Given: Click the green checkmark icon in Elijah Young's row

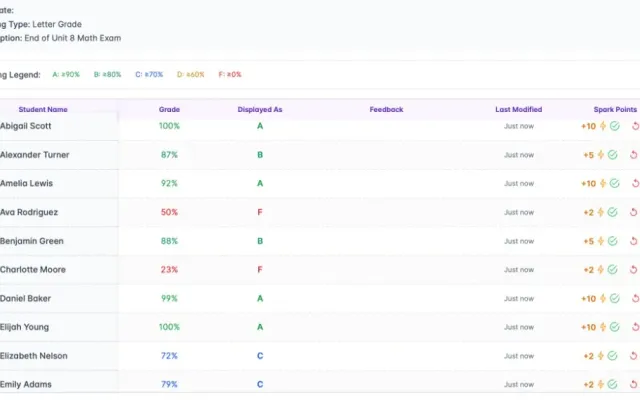Looking at the screenshot, I should point(615,327).
